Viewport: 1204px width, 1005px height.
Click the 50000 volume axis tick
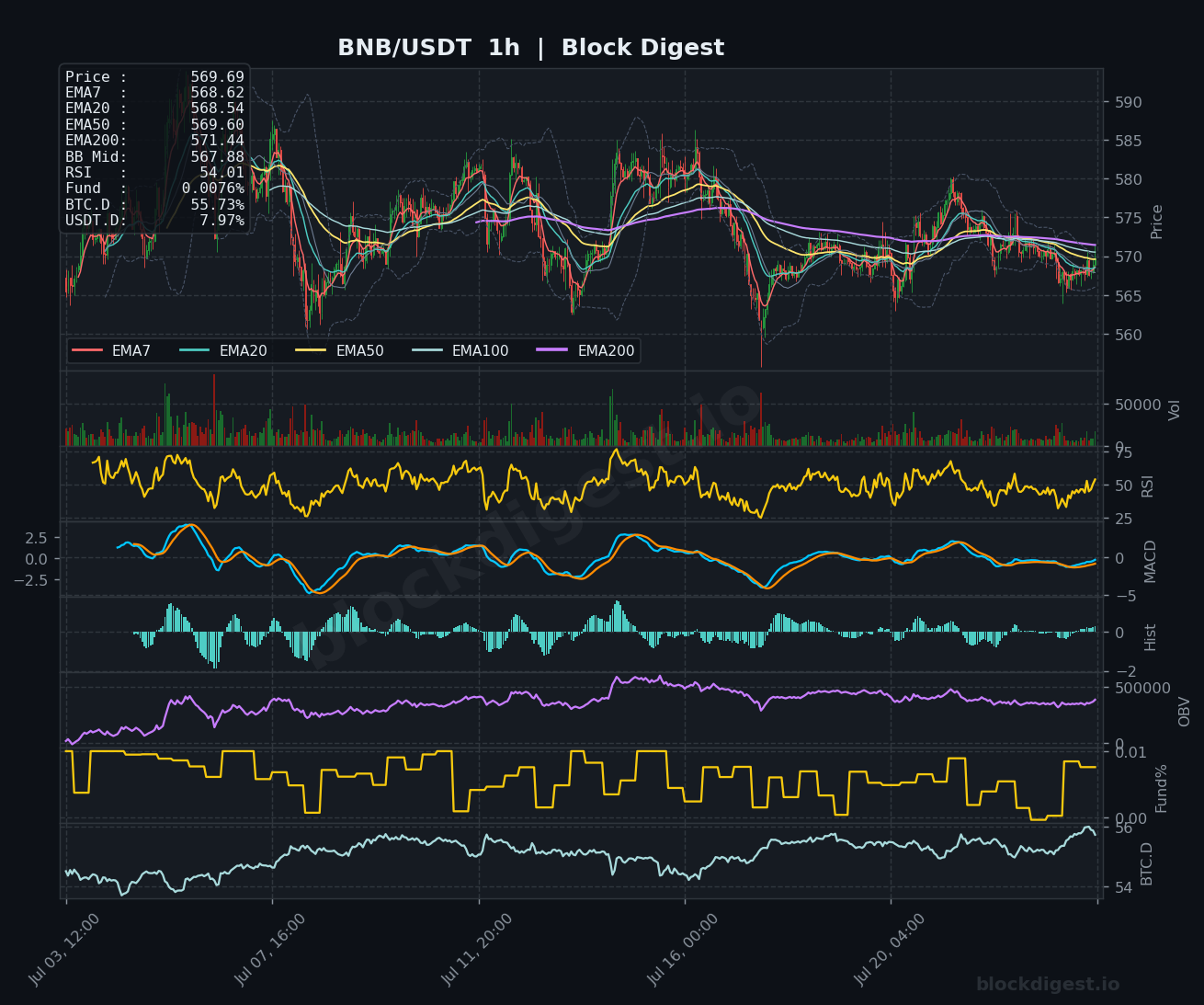[x=1136, y=405]
